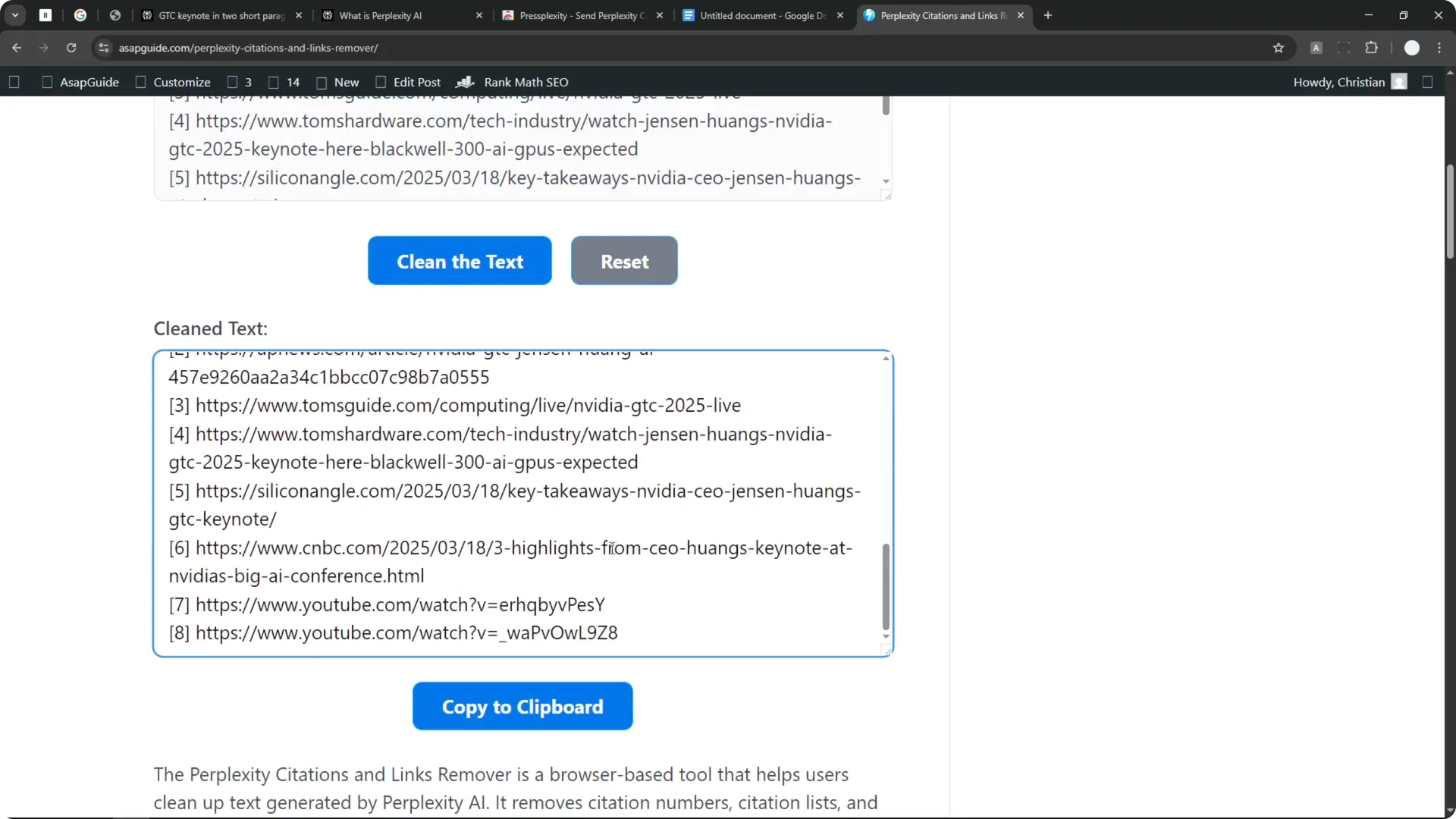Screen dimensions: 1456x819
Task: Click the browser extensions puzzle icon
Action: coord(1373,47)
